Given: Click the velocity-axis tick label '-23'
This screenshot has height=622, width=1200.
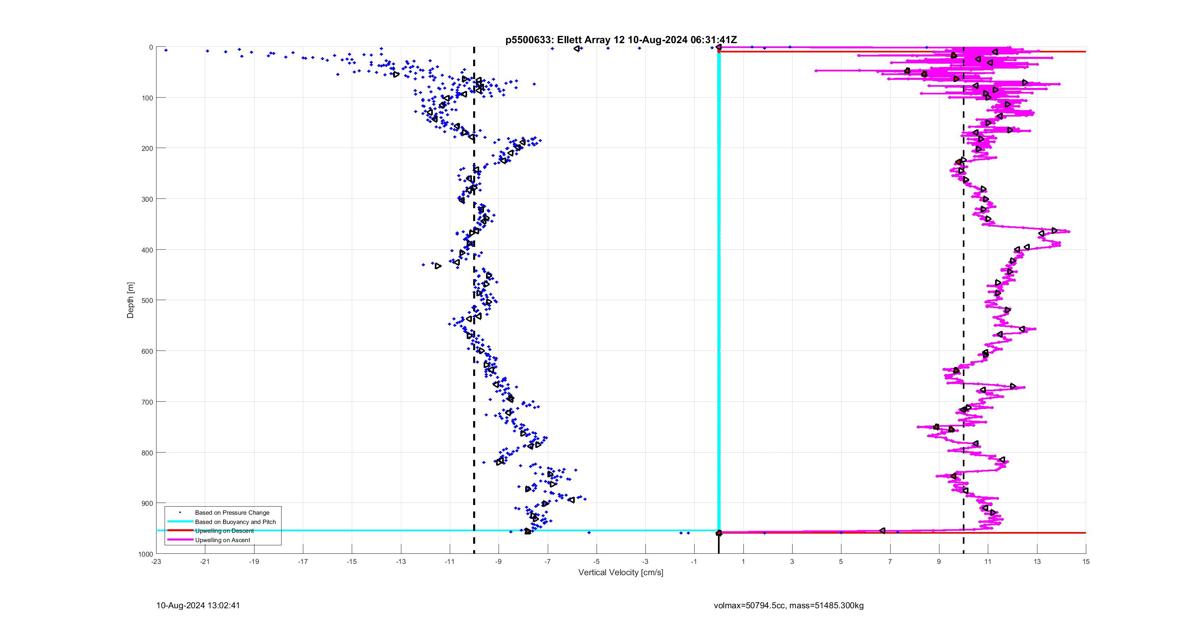Looking at the screenshot, I should [156, 562].
